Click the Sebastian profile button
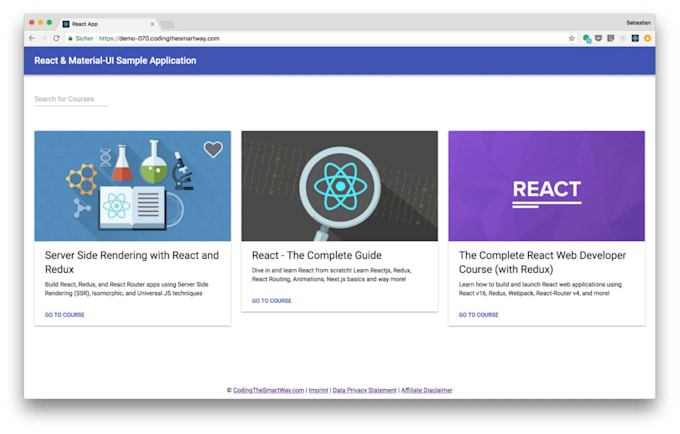 pyautogui.click(x=638, y=23)
